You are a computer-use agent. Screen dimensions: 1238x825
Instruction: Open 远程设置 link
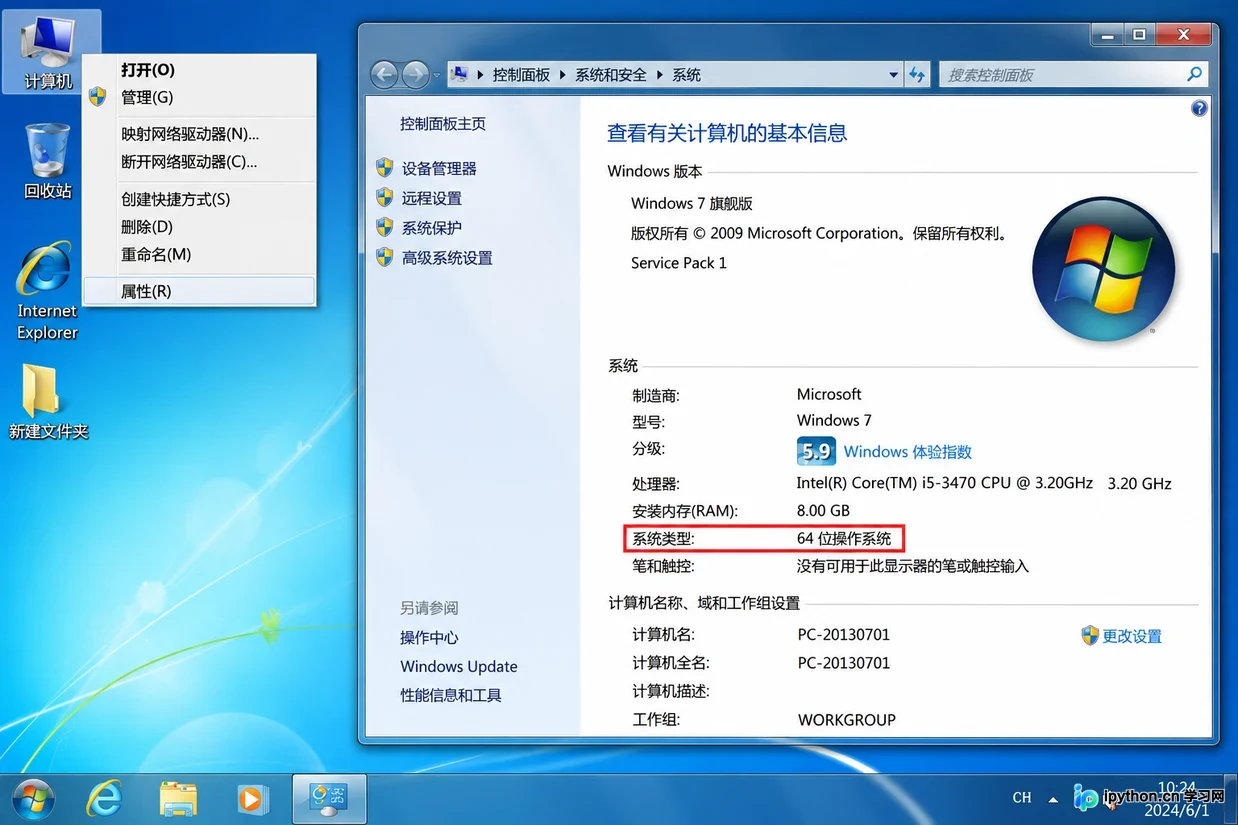tap(432, 199)
